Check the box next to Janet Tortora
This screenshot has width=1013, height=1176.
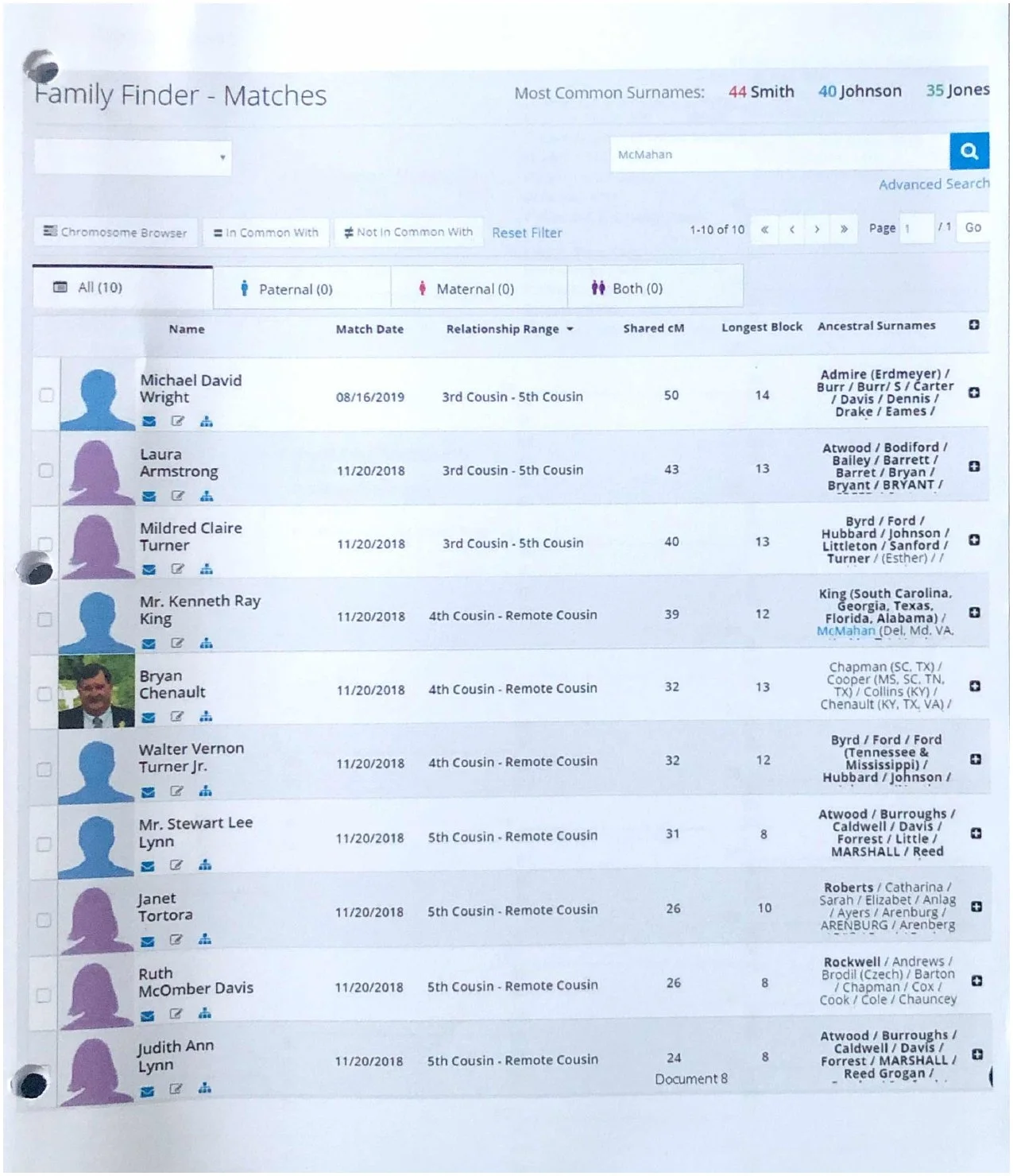(x=44, y=920)
